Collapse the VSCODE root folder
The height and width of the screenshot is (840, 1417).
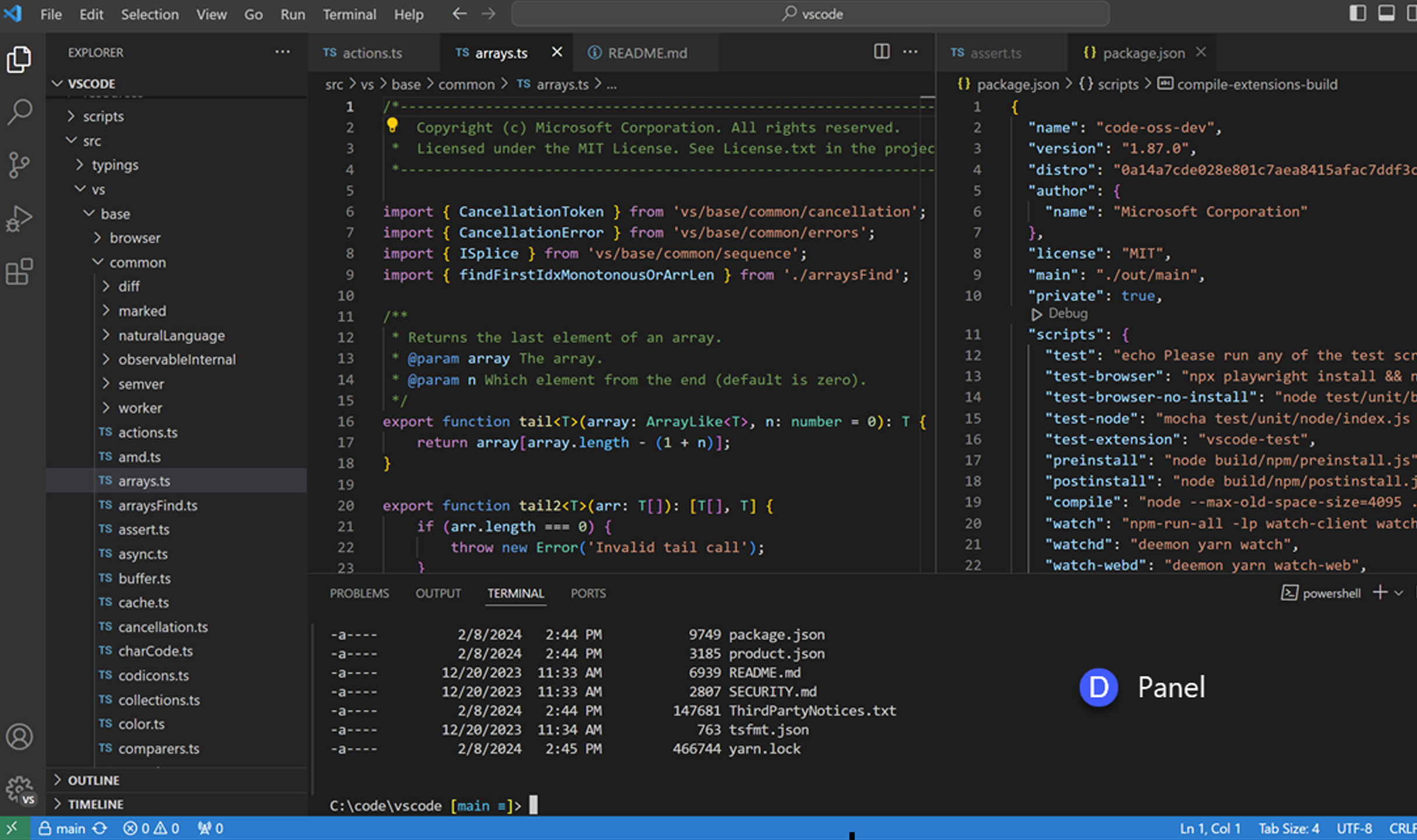[176, 83]
